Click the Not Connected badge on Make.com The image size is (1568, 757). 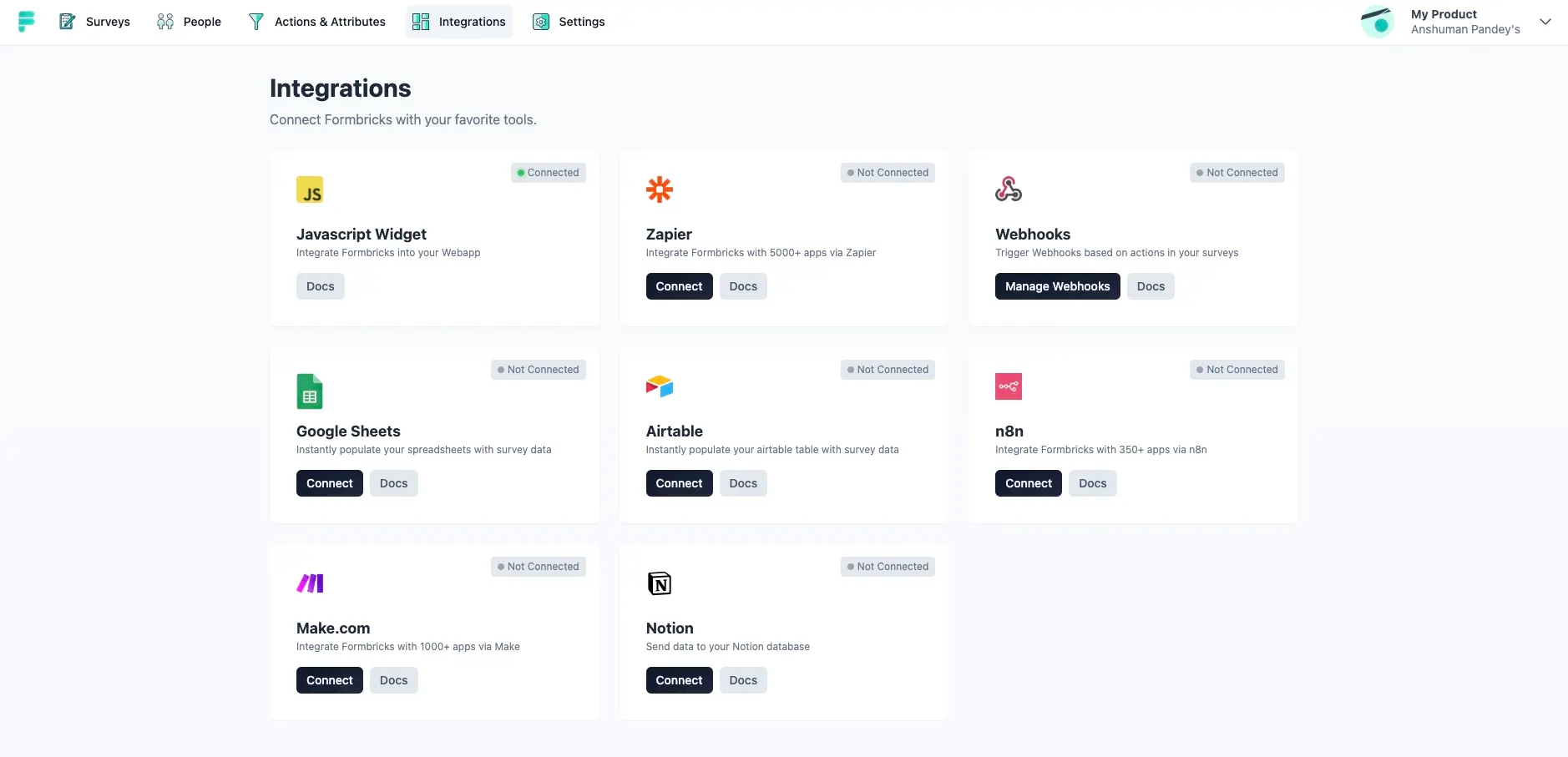pos(539,567)
